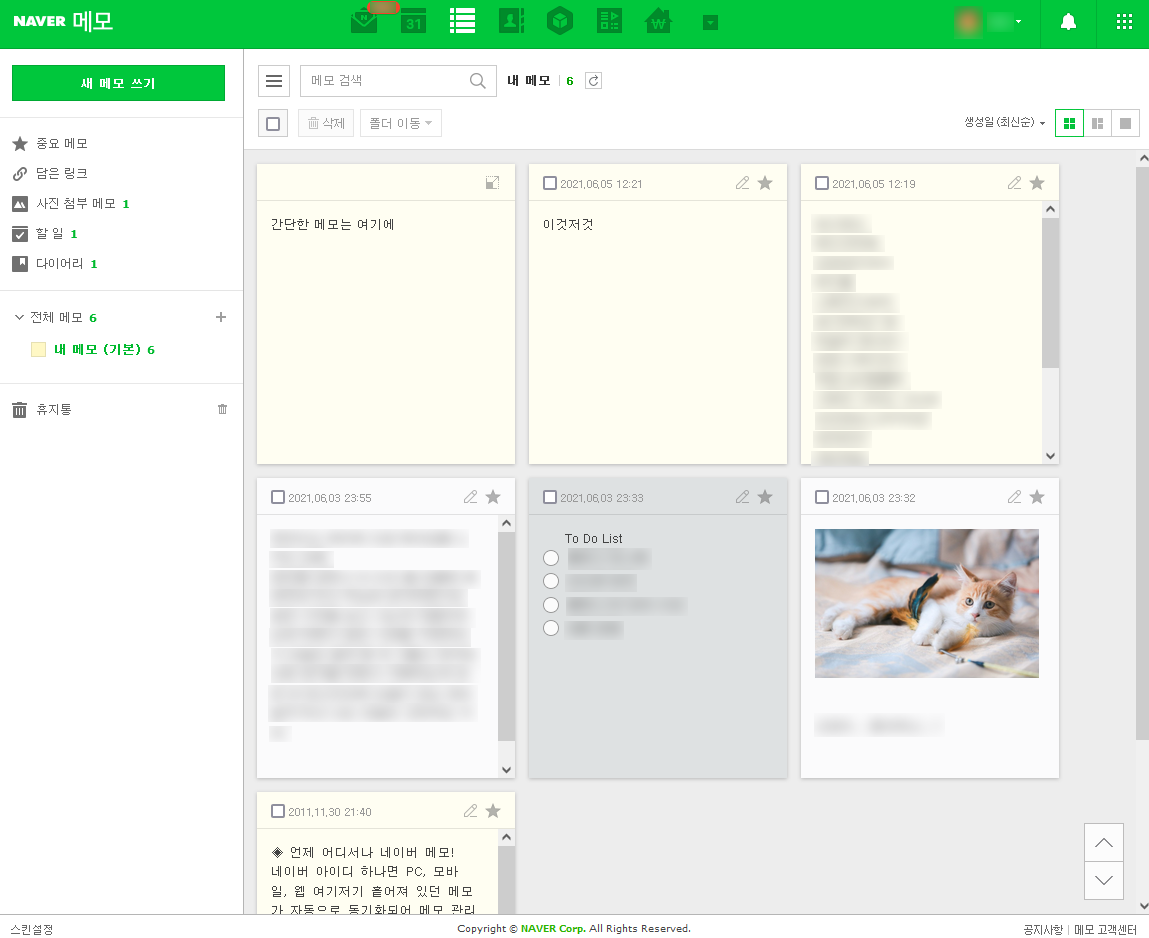Check the 2021.06.03 23:32 memo checkbox
The width and height of the screenshot is (1149, 938).
point(821,497)
